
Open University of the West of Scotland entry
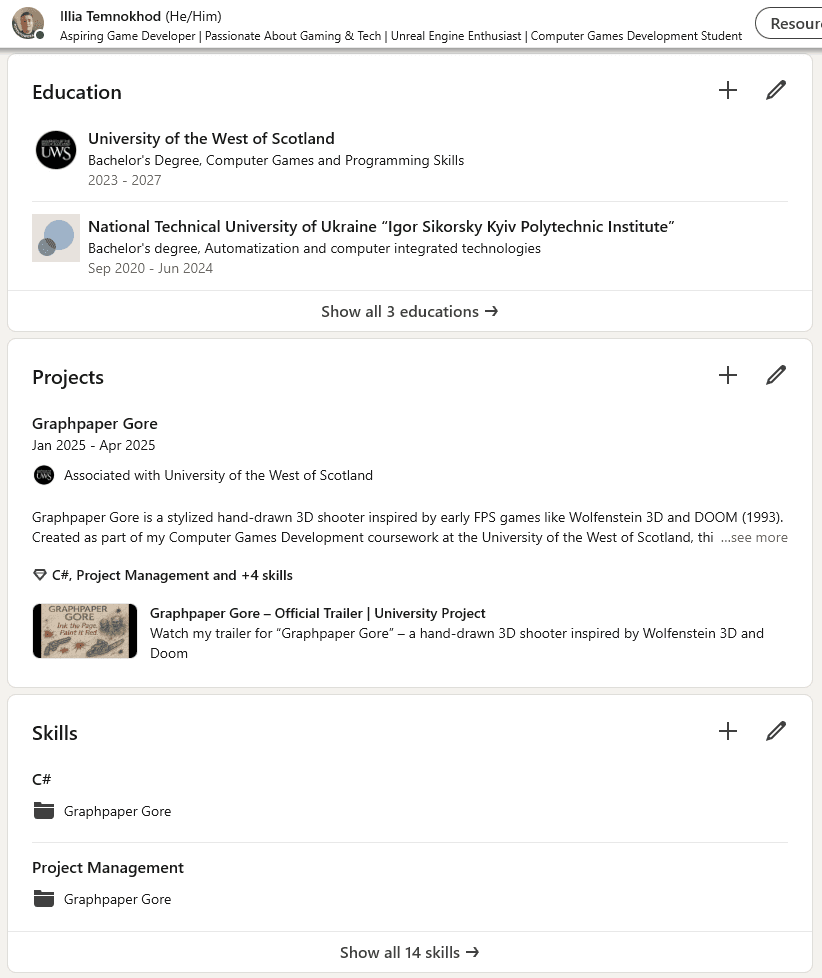point(211,139)
